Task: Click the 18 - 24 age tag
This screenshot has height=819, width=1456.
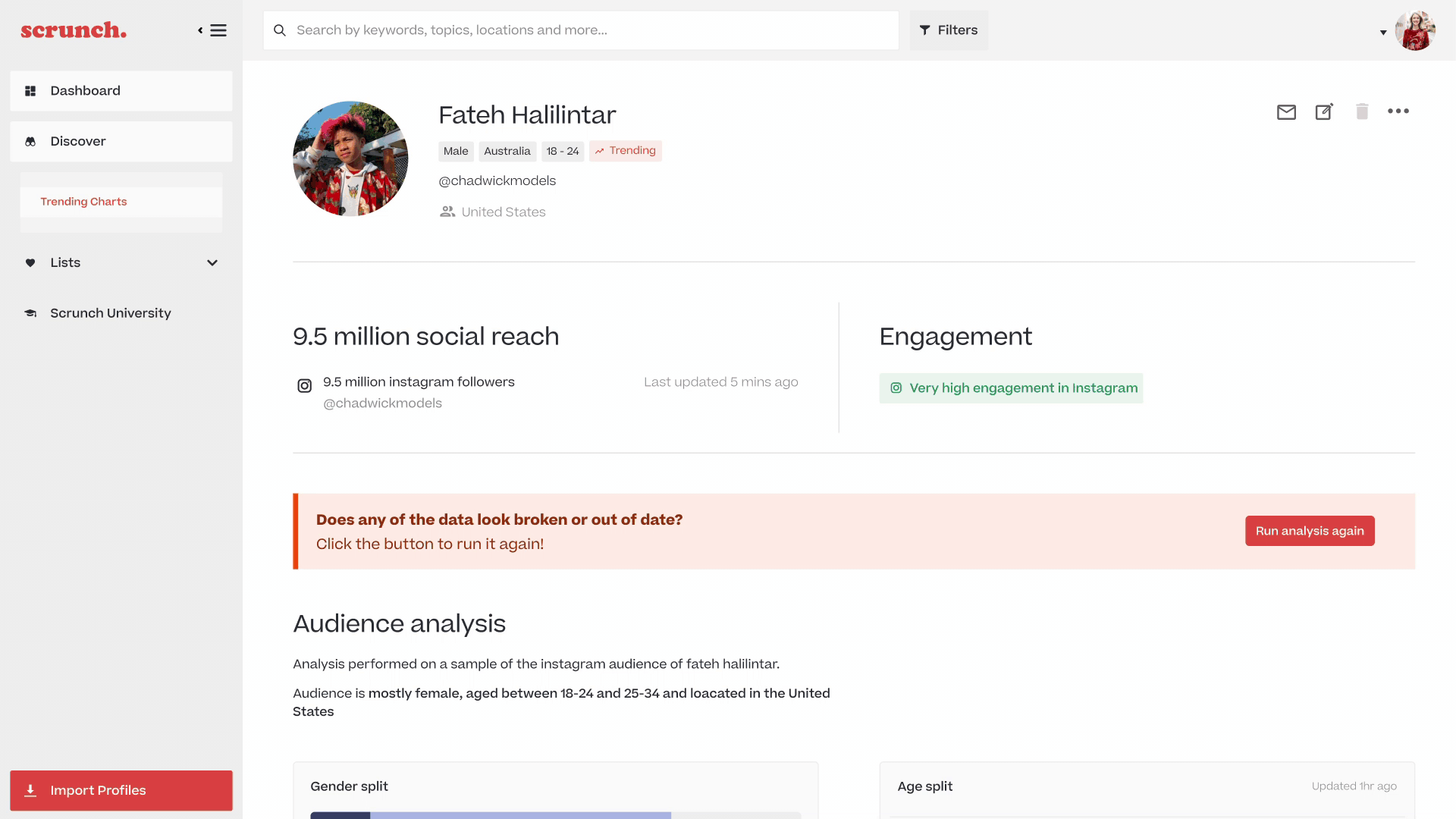Action: 563,151
